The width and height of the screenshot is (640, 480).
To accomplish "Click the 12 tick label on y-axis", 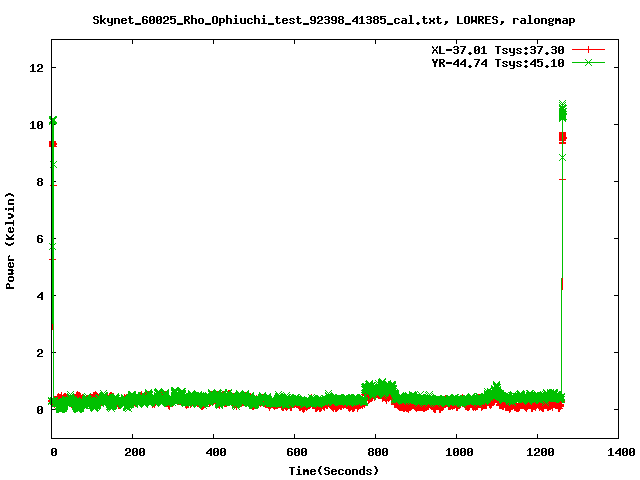I will (x=37, y=68).
